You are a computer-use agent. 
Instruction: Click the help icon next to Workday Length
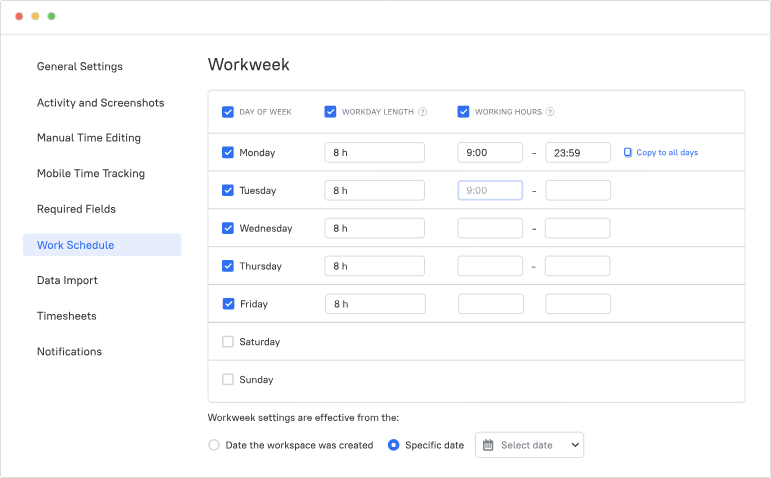coord(423,112)
